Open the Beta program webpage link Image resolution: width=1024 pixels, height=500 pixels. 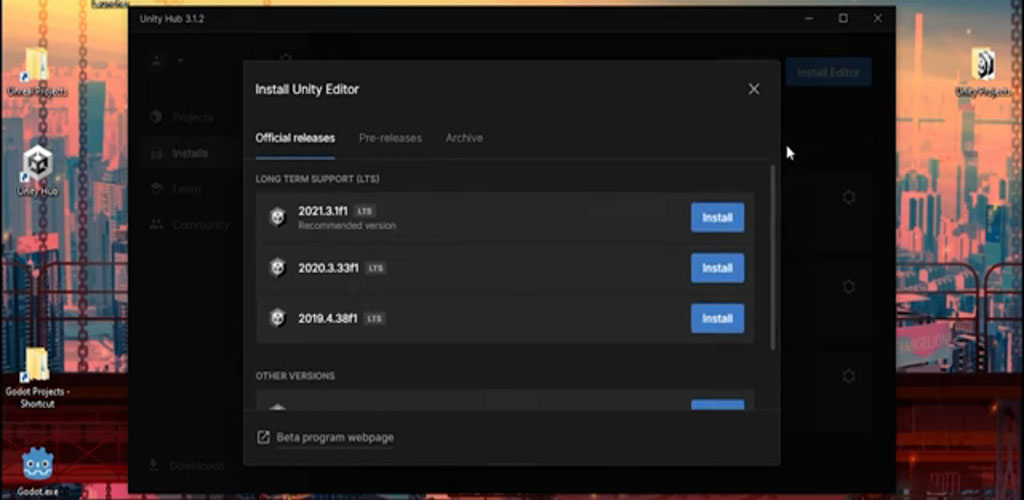point(335,437)
